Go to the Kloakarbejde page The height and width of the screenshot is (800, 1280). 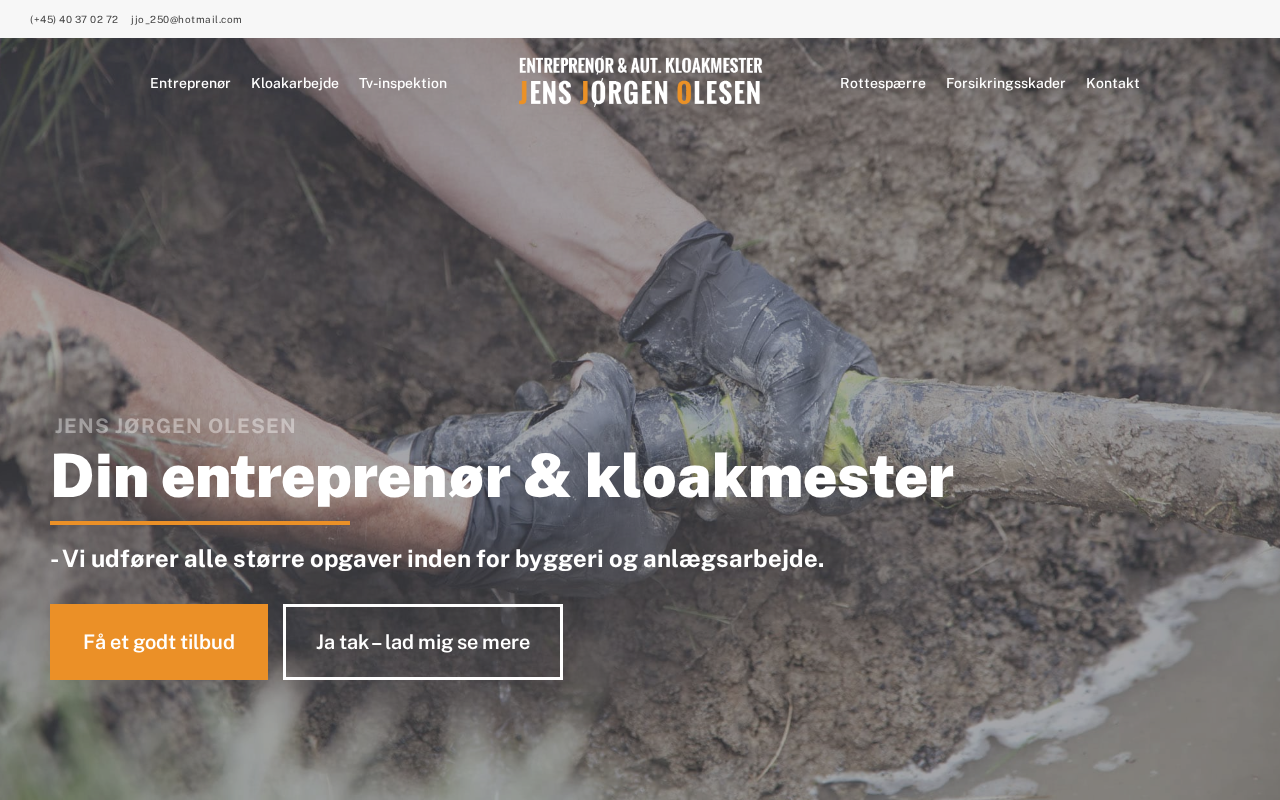295,83
